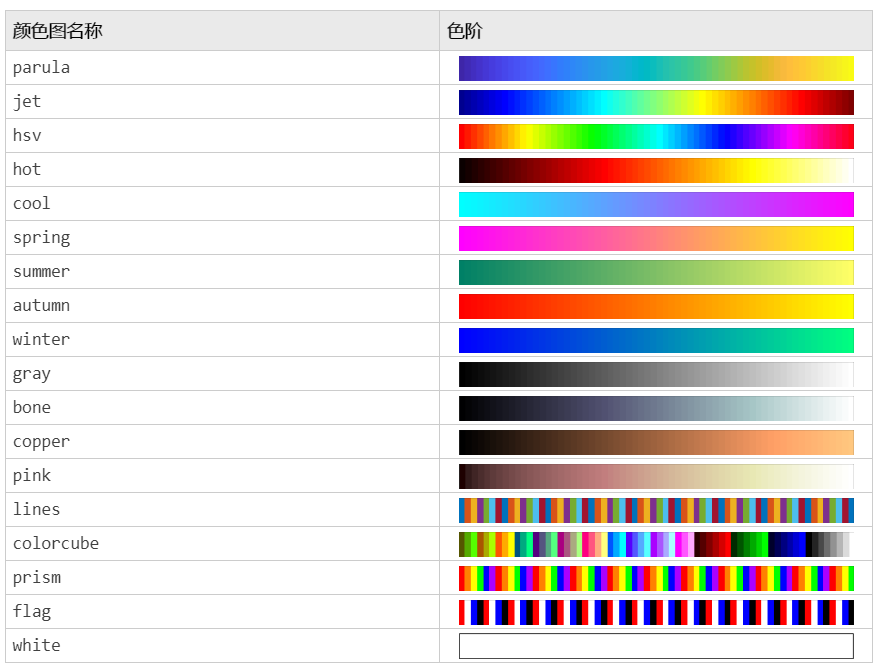
Task: Click the hsv colormap gradient strip
Action: 655,135
